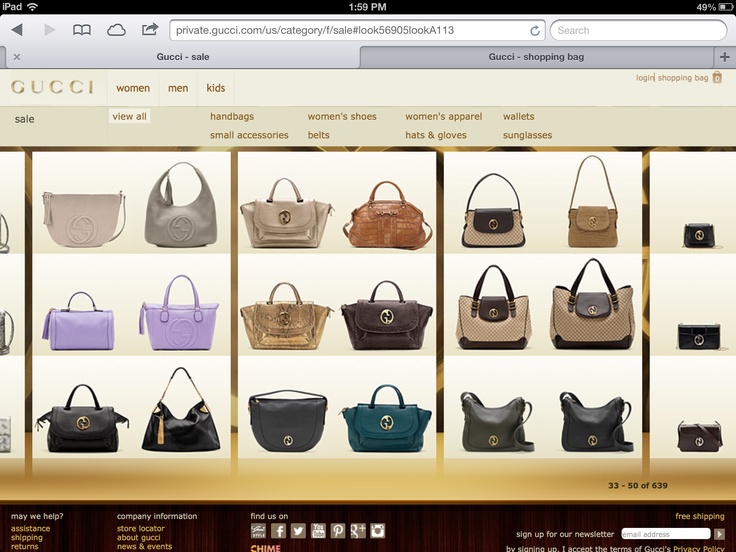Open Gucci YouTube icon
The image size is (736, 552).
[x=318, y=531]
